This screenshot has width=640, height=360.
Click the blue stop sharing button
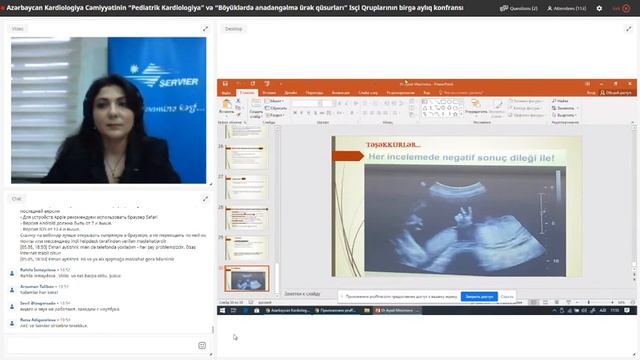pyautogui.click(x=479, y=297)
